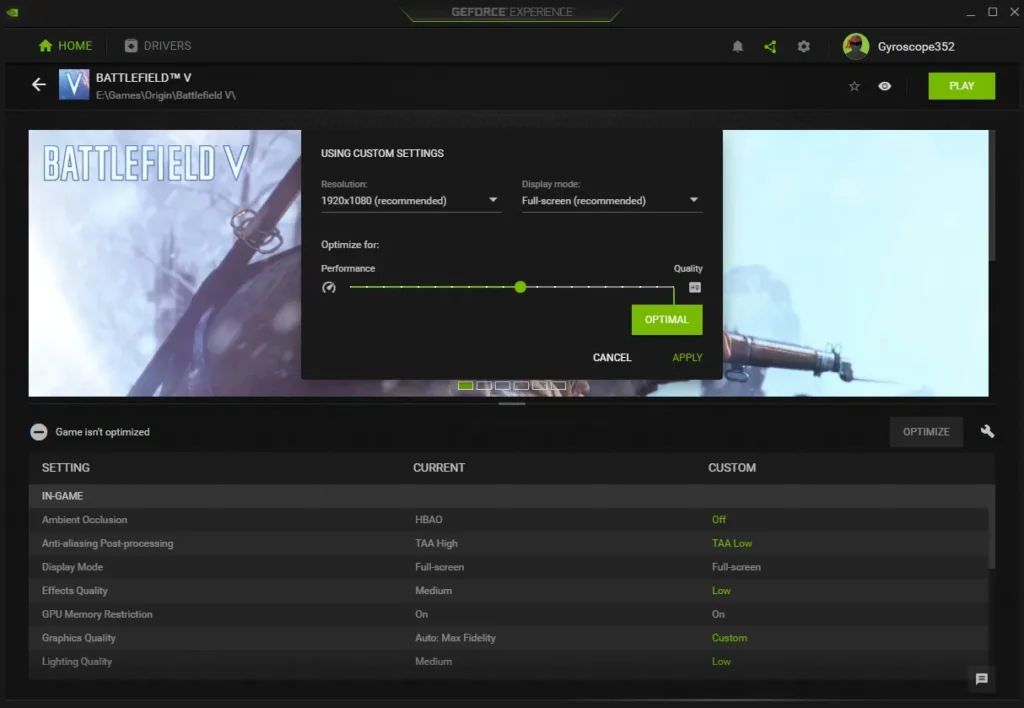Click the wrench icon beside Optimize
This screenshot has height=708, width=1024.
click(x=986, y=431)
